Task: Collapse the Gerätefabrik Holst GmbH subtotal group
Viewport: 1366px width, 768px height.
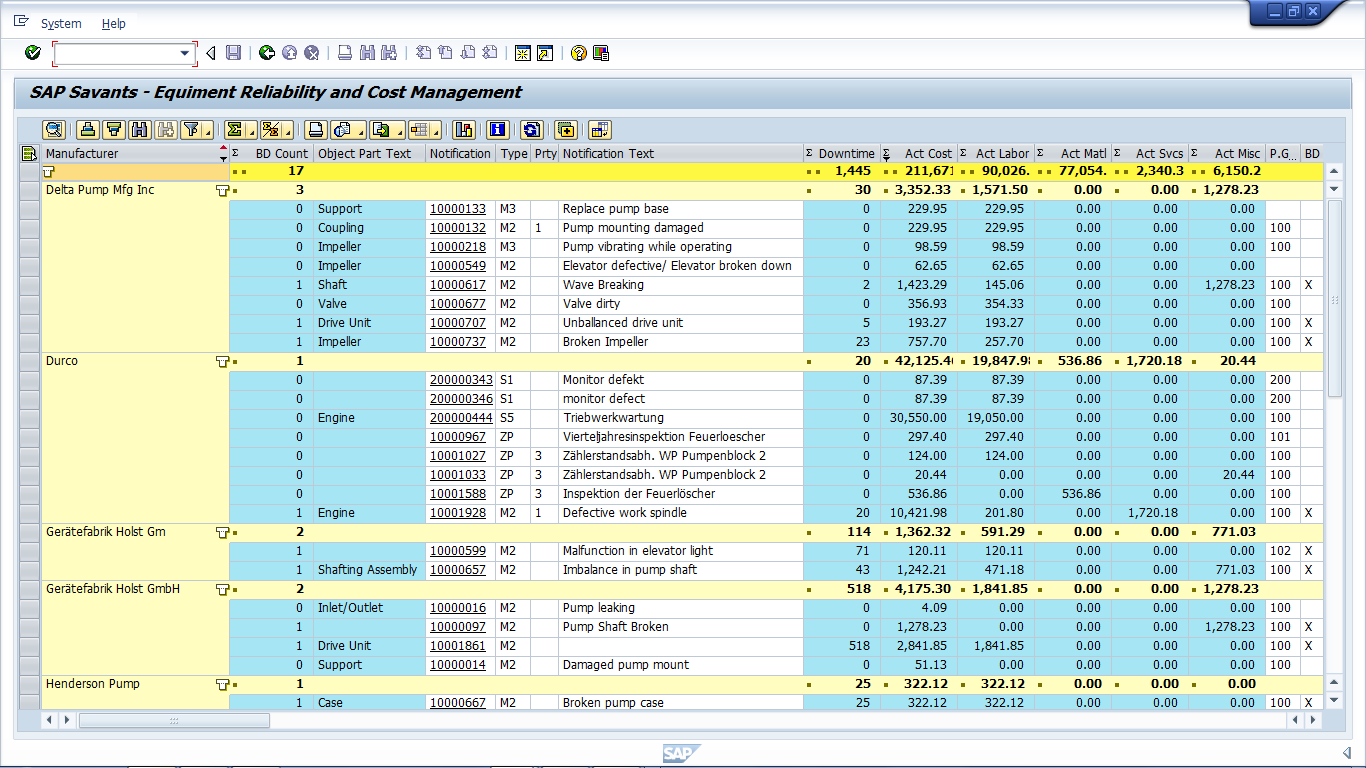Action: click(222, 589)
